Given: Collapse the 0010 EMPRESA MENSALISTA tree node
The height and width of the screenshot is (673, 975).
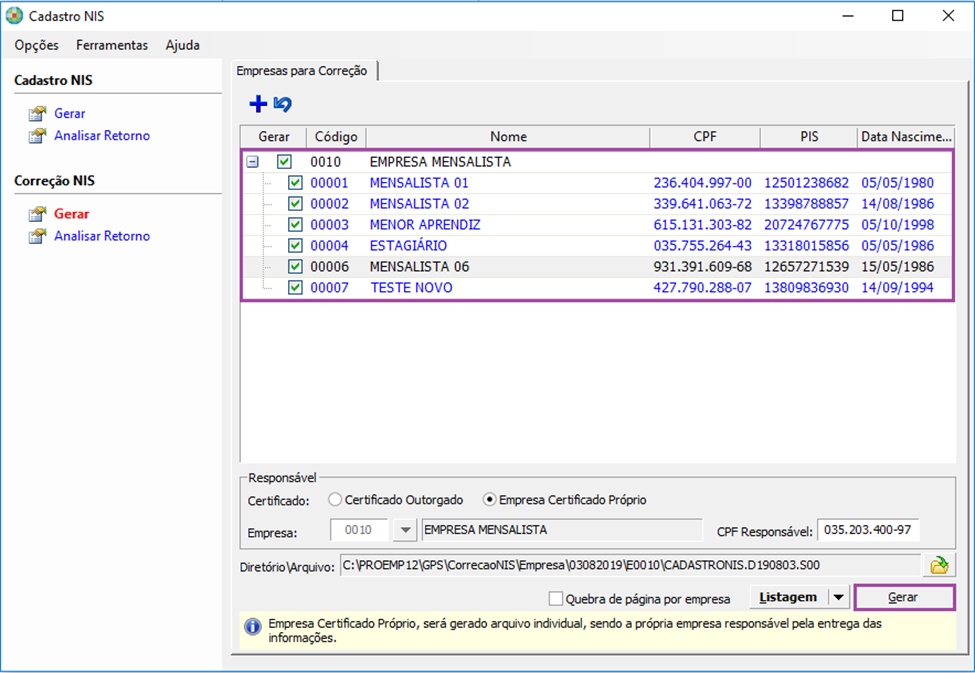Looking at the screenshot, I should point(252,162).
